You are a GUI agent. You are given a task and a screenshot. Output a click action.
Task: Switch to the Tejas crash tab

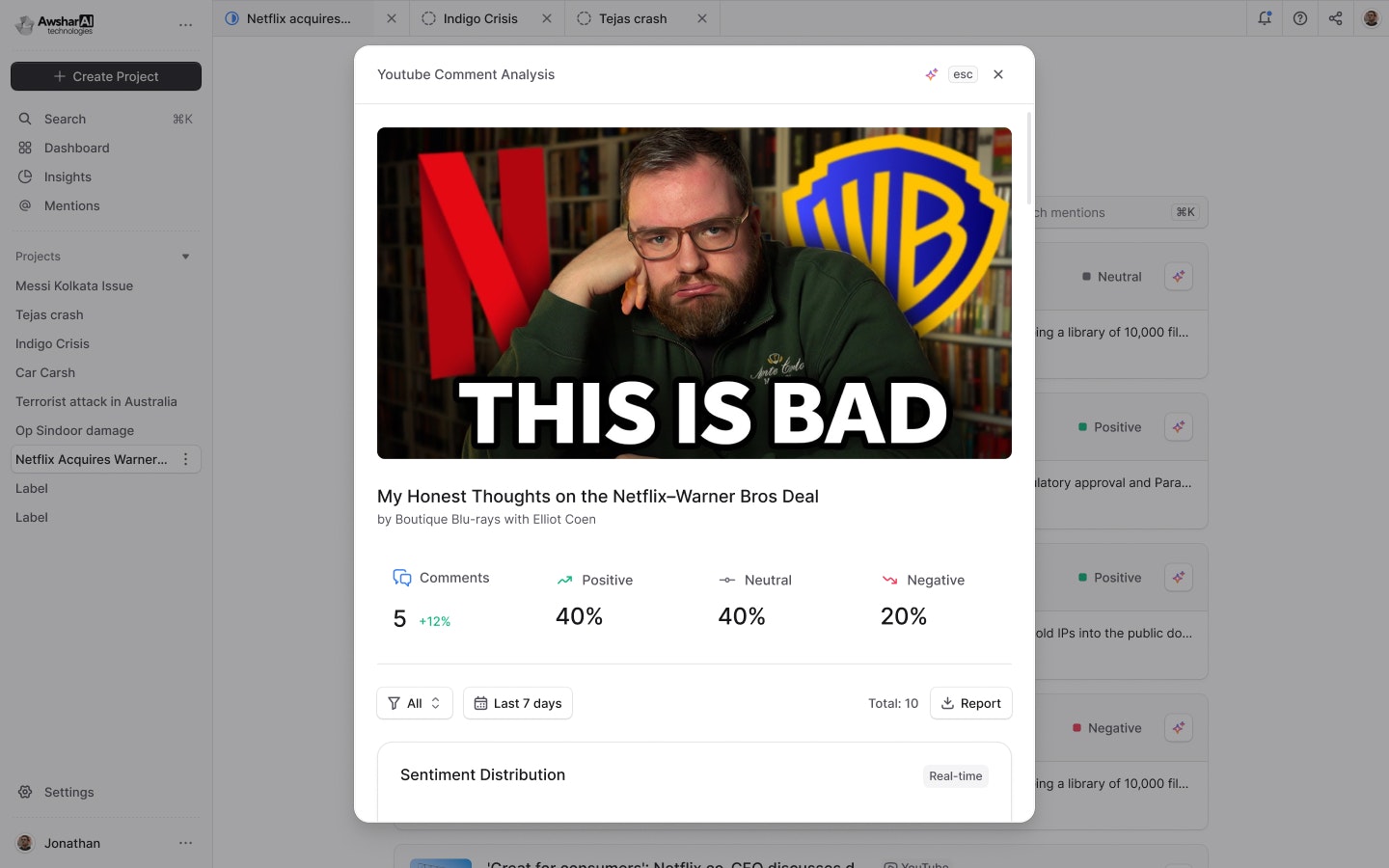point(633,18)
